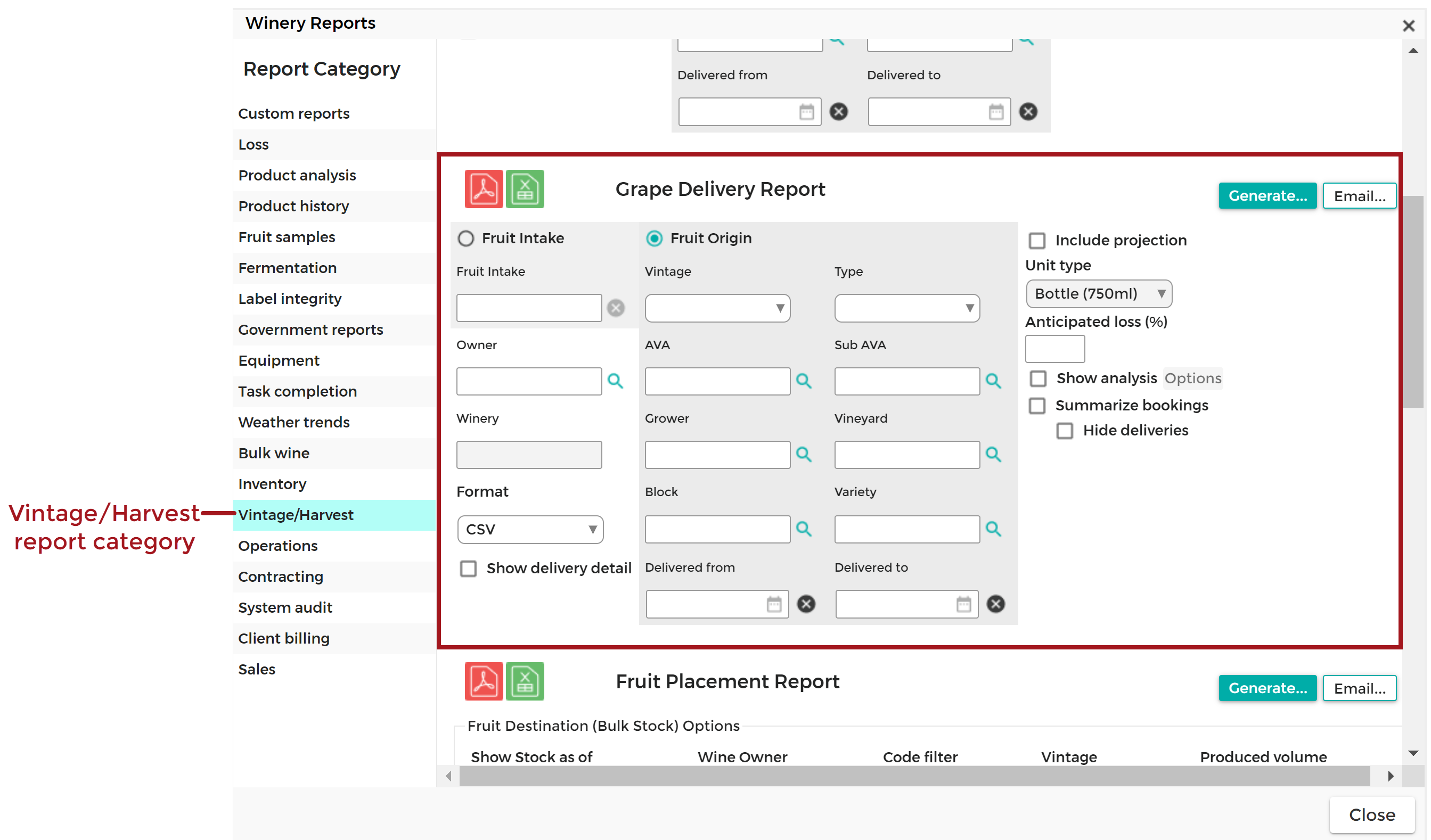
Task: Clear the Grape Delivery Delivered to date
Action: pyautogui.click(x=995, y=604)
